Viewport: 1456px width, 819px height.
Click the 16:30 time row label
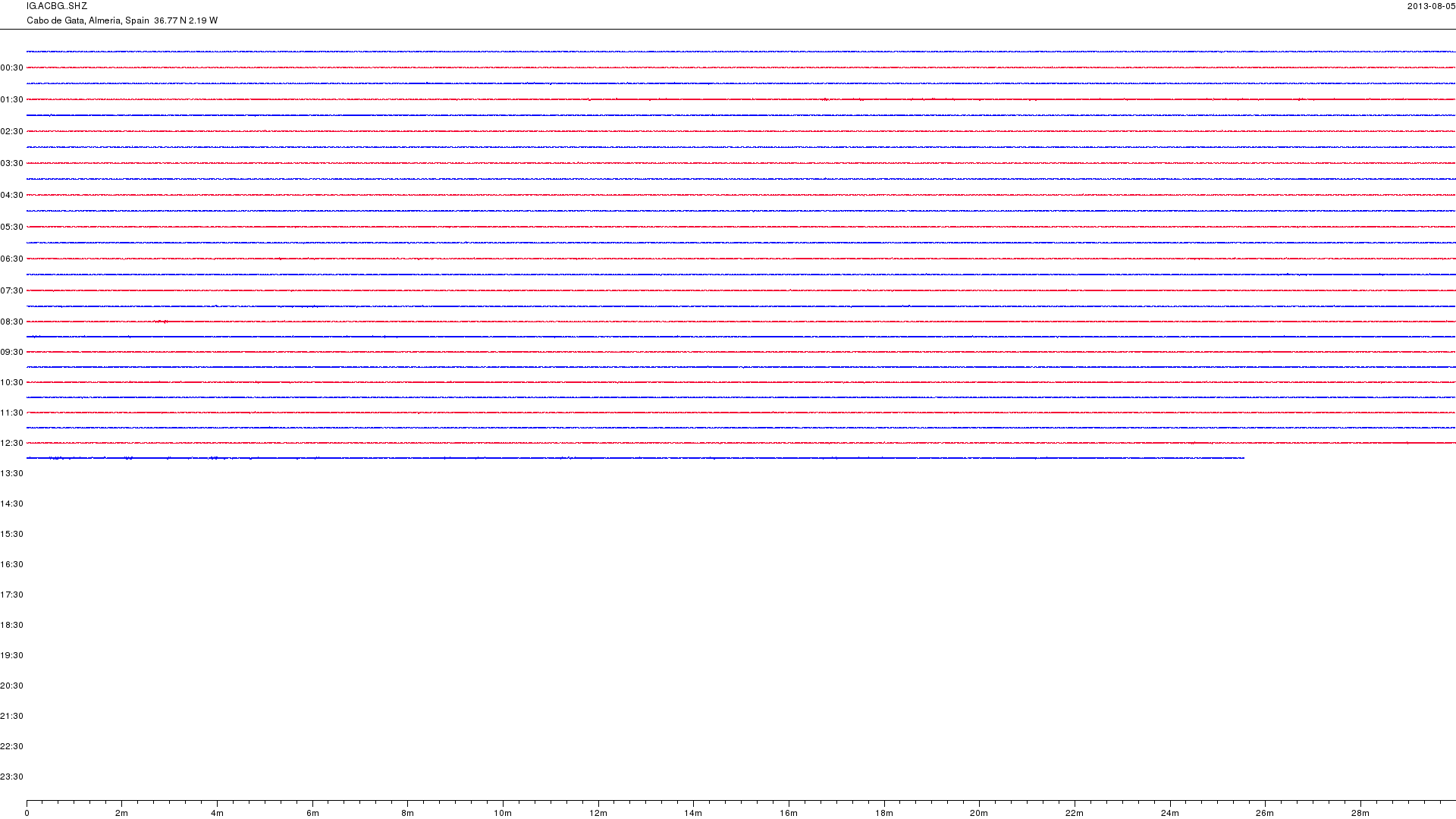12,565
